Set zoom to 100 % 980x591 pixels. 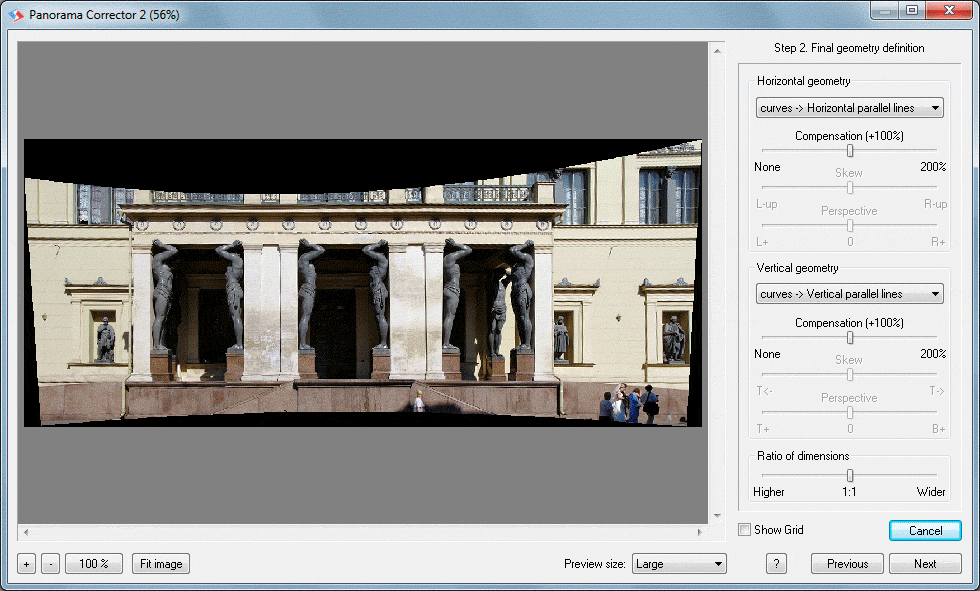click(x=94, y=564)
